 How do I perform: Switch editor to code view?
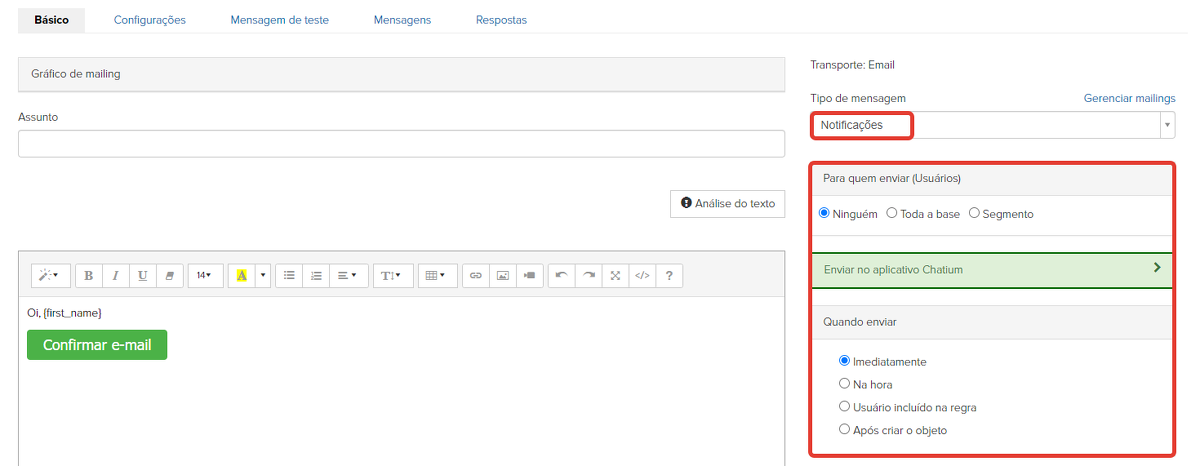click(642, 275)
